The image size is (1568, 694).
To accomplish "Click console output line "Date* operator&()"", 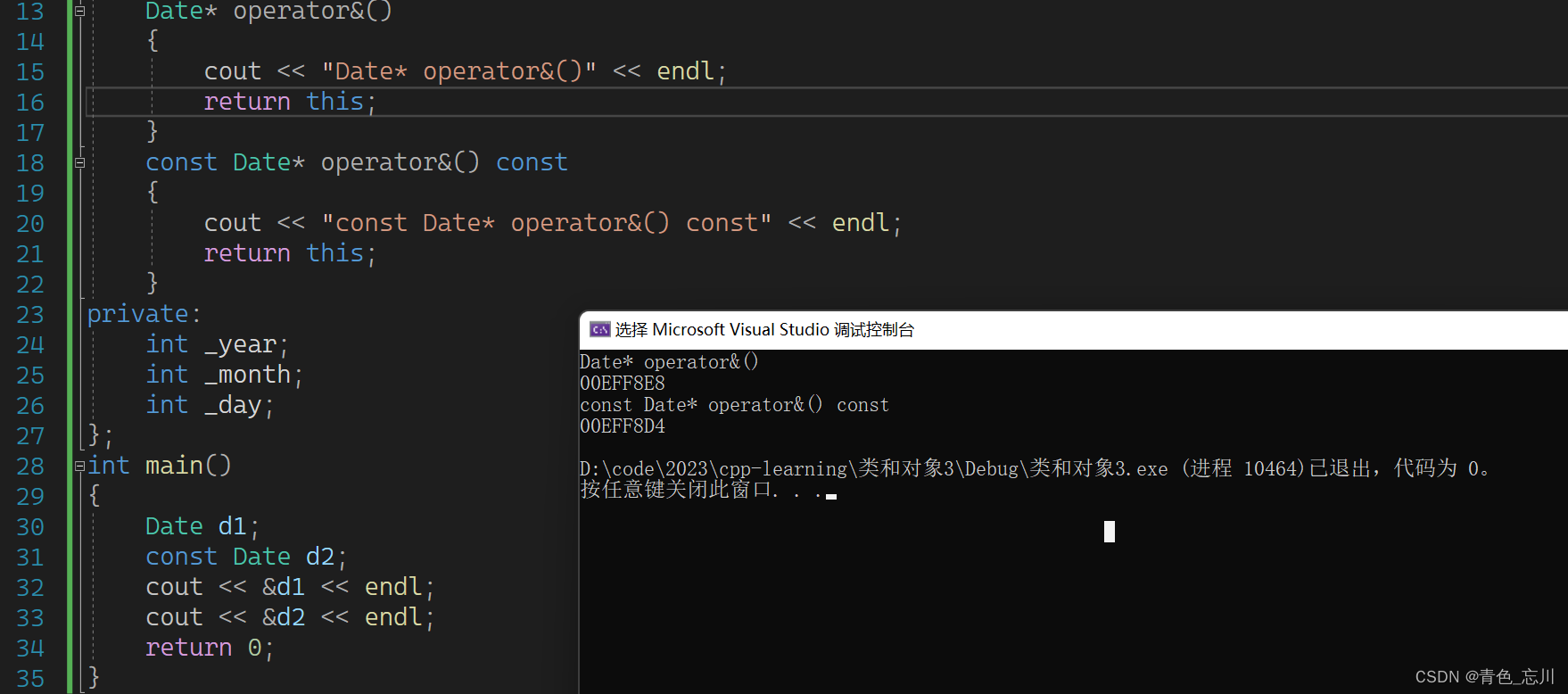I will tap(669, 362).
